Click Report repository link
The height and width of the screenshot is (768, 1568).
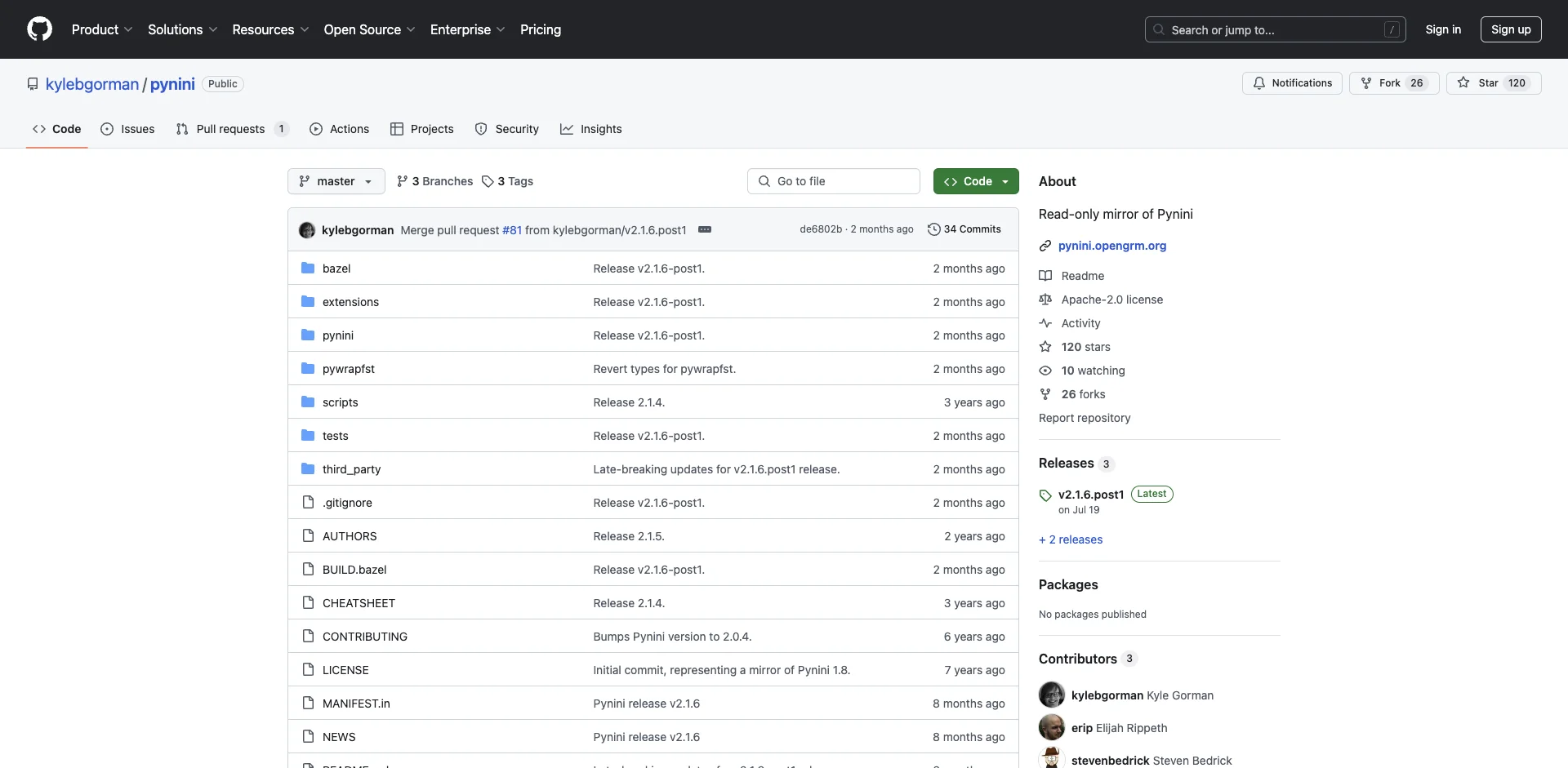coord(1085,418)
